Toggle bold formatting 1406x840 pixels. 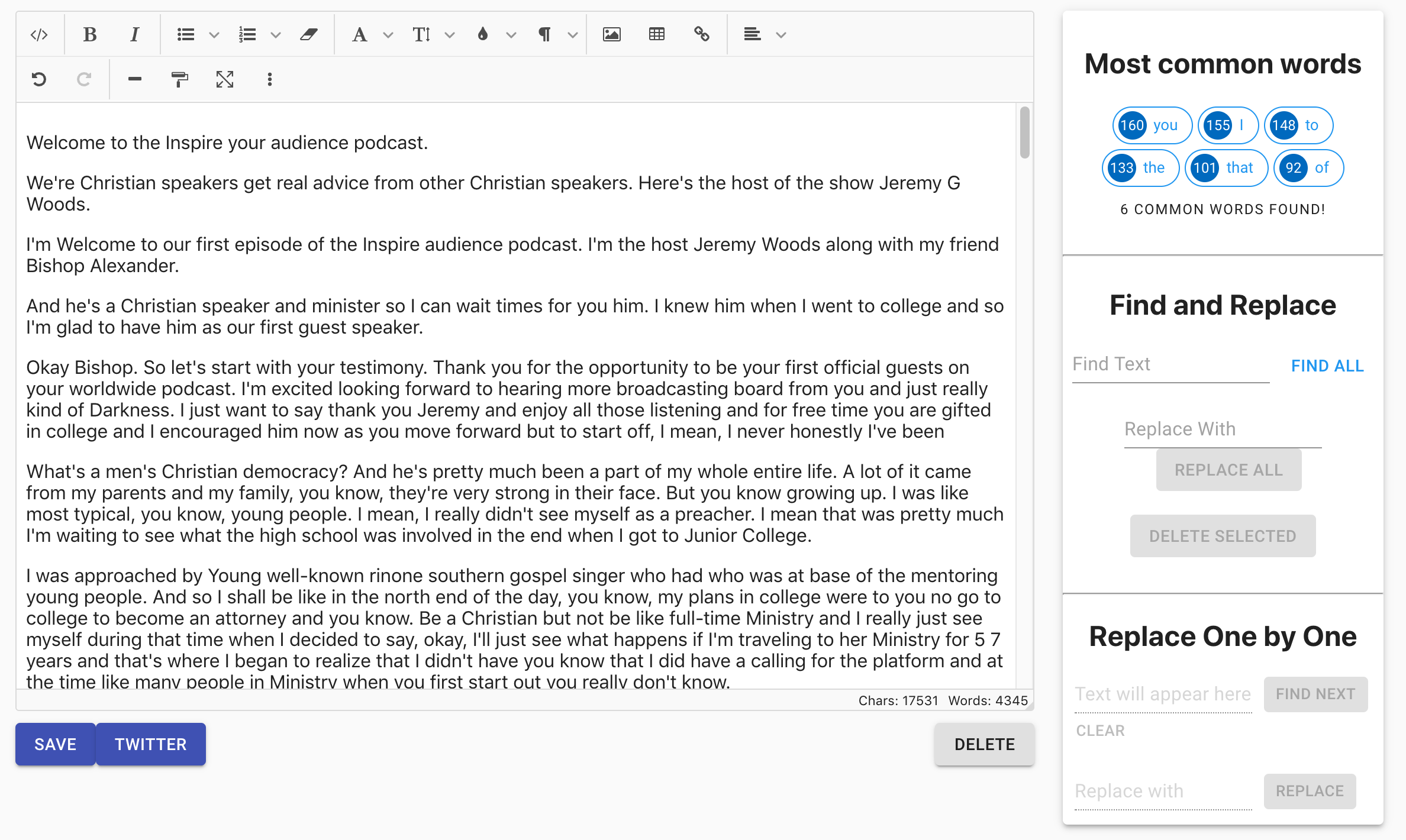(x=89, y=35)
